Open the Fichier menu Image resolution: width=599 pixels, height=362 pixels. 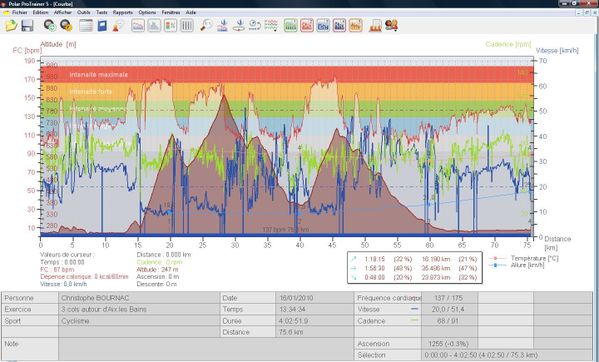(x=19, y=13)
